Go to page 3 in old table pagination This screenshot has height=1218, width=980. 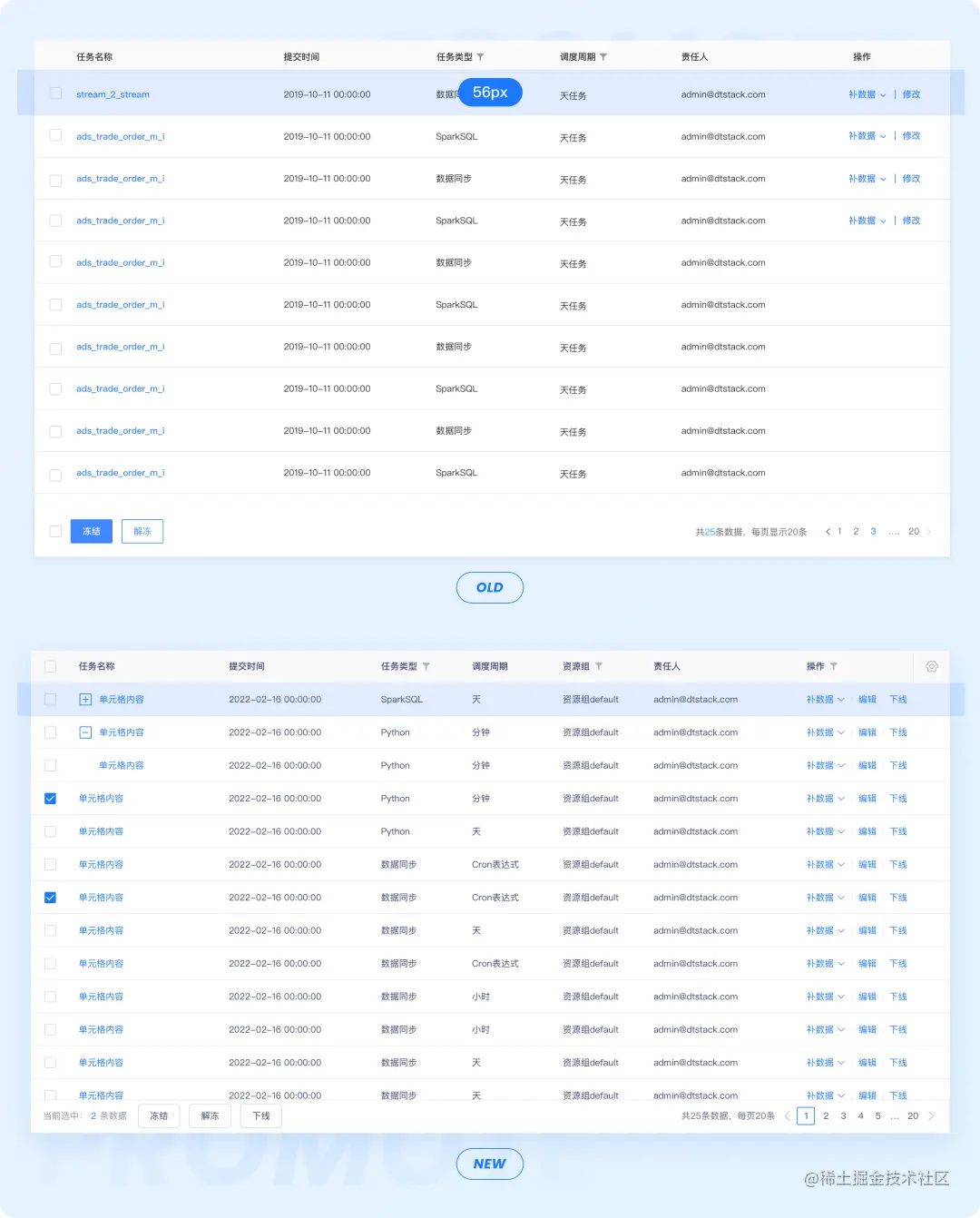coord(873,532)
